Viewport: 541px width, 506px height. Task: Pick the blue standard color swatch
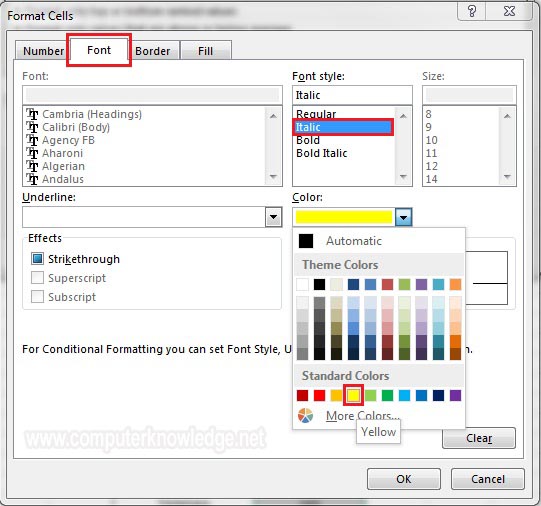[421, 395]
